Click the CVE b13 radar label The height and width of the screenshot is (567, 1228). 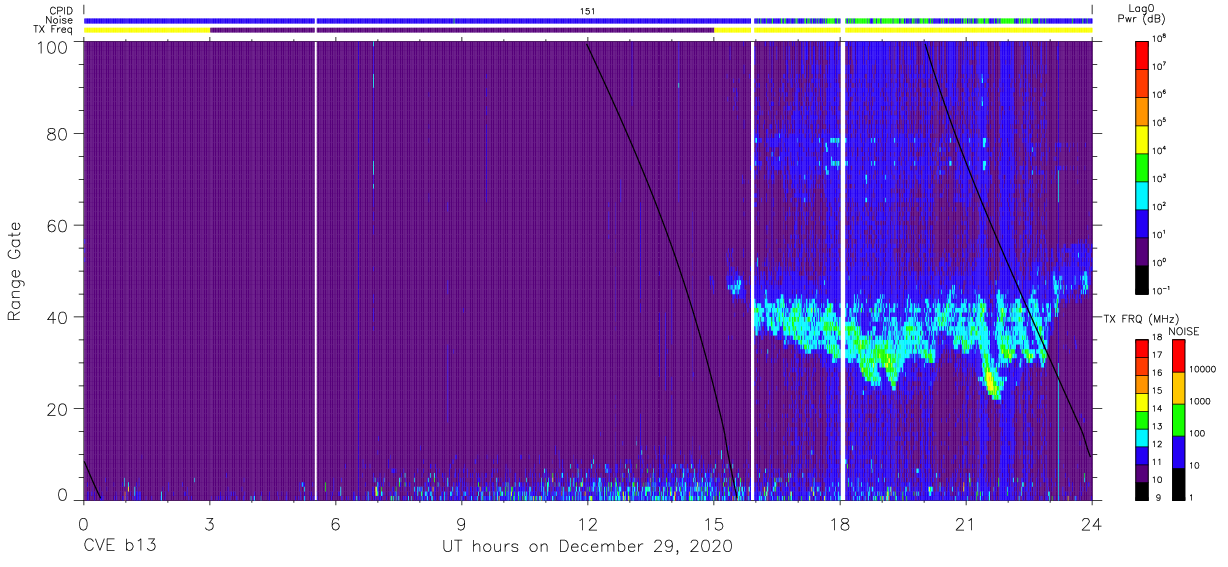coord(118,547)
